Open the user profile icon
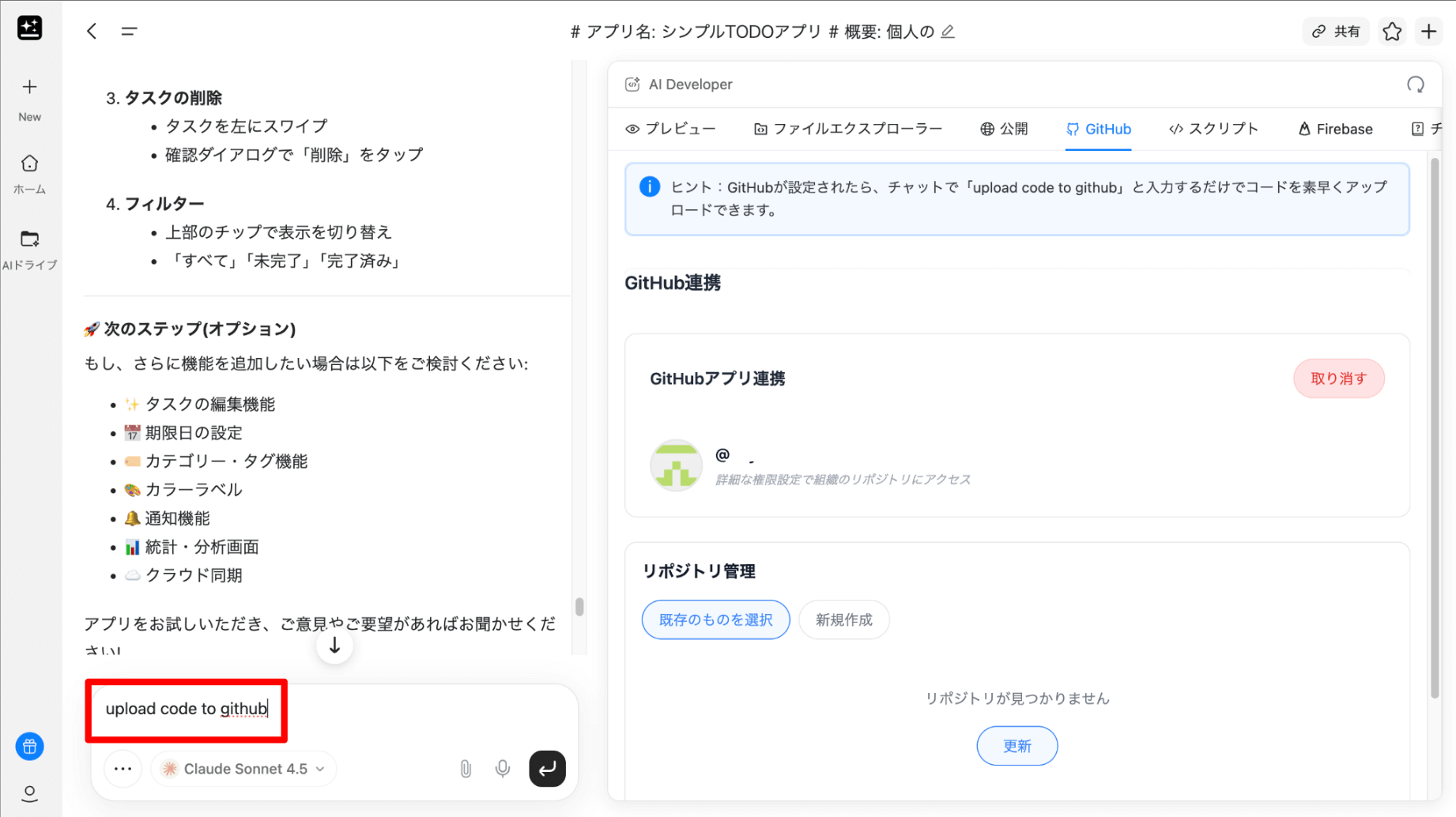This screenshot has height=817, width=1456. coord(29,793)
